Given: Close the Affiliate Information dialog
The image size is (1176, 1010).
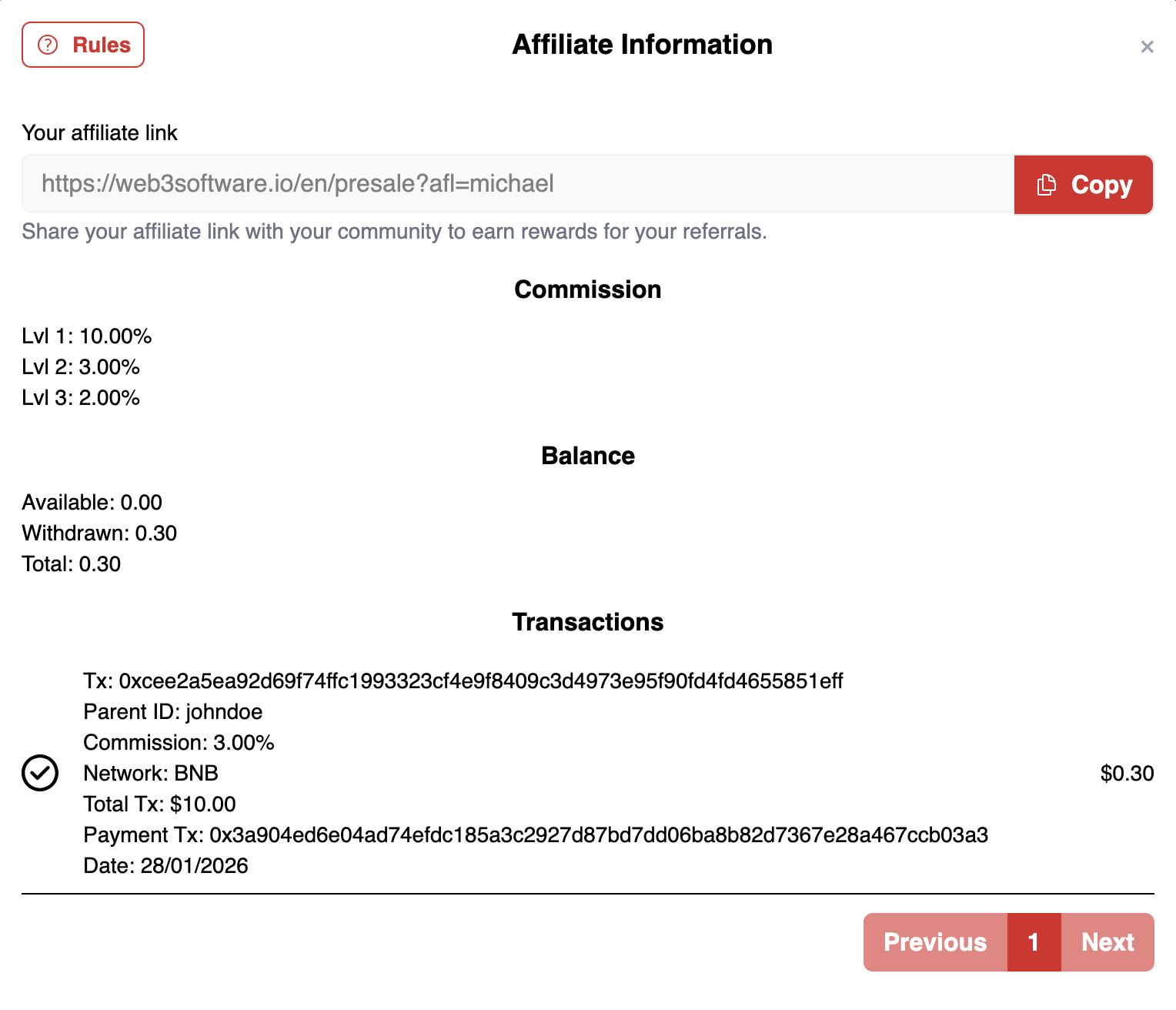Looking at the screenshot, I should coord(1147,47).
